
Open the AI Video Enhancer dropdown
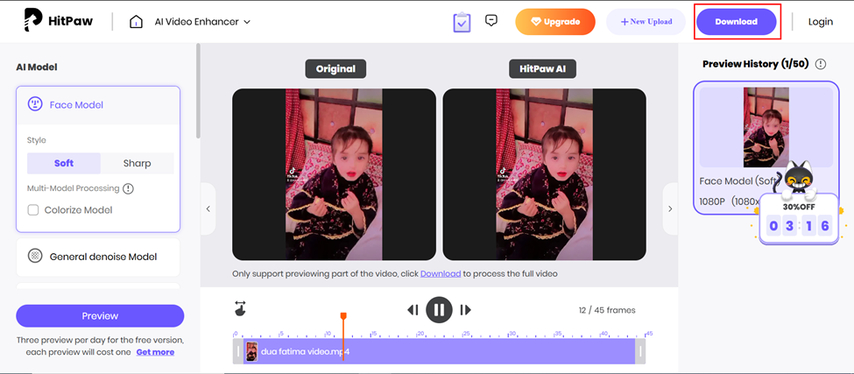pos(202,22)
